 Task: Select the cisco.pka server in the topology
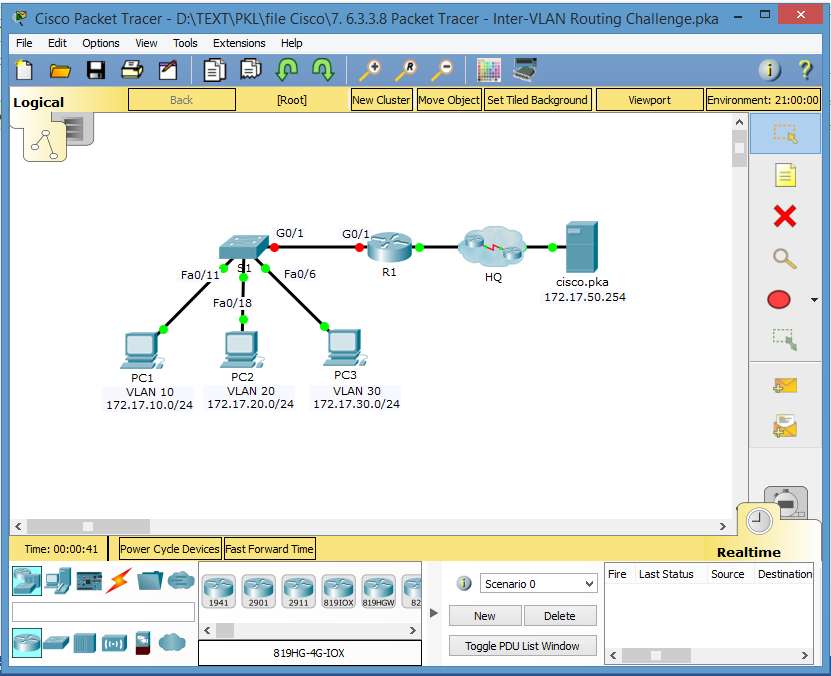[582, 246]
